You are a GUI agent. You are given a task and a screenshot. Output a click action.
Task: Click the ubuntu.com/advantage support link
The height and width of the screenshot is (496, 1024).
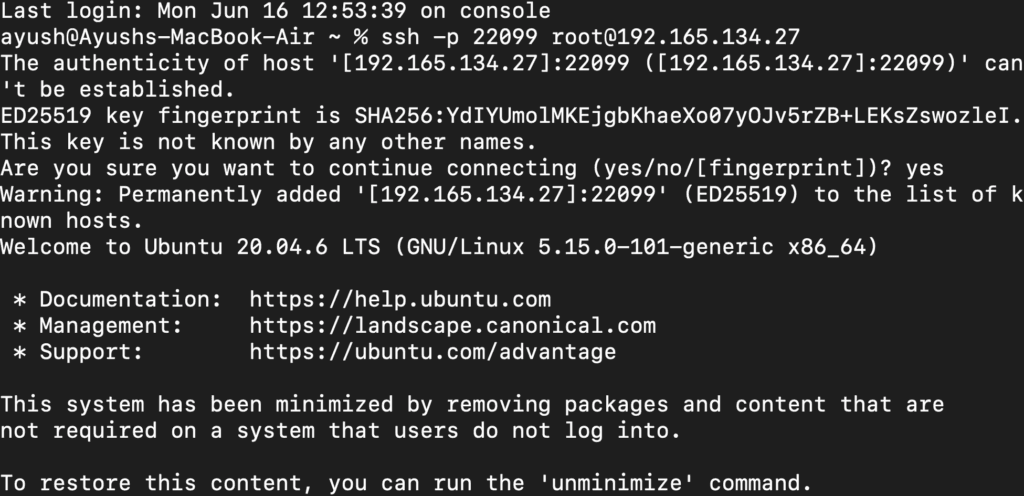432,351
